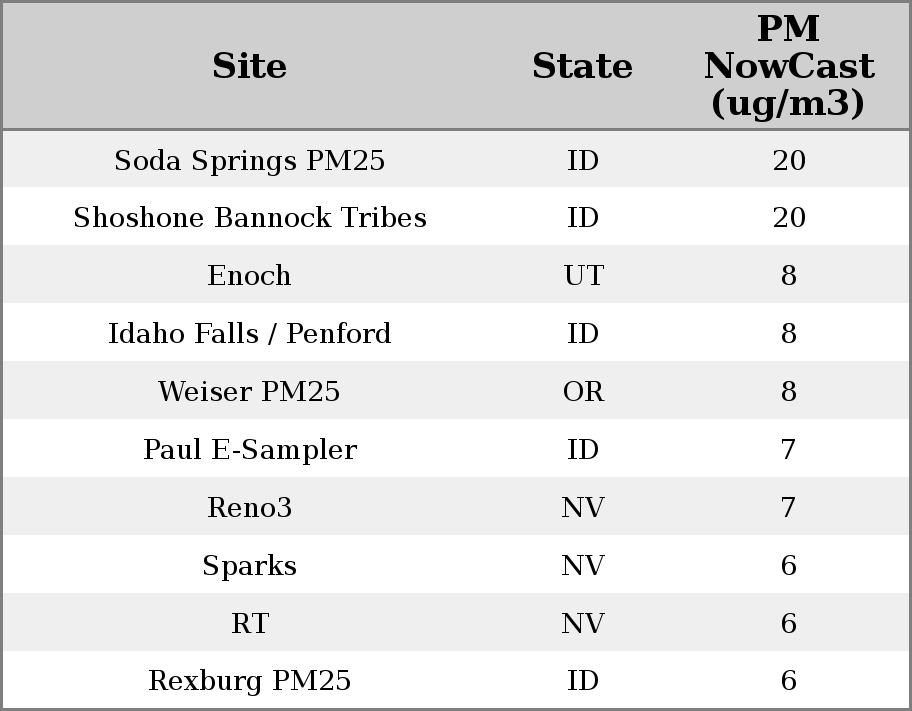The height and width of the screenshot is (711, 912).
Task: Click the UT state cell for Enoch
Action: 583,276
